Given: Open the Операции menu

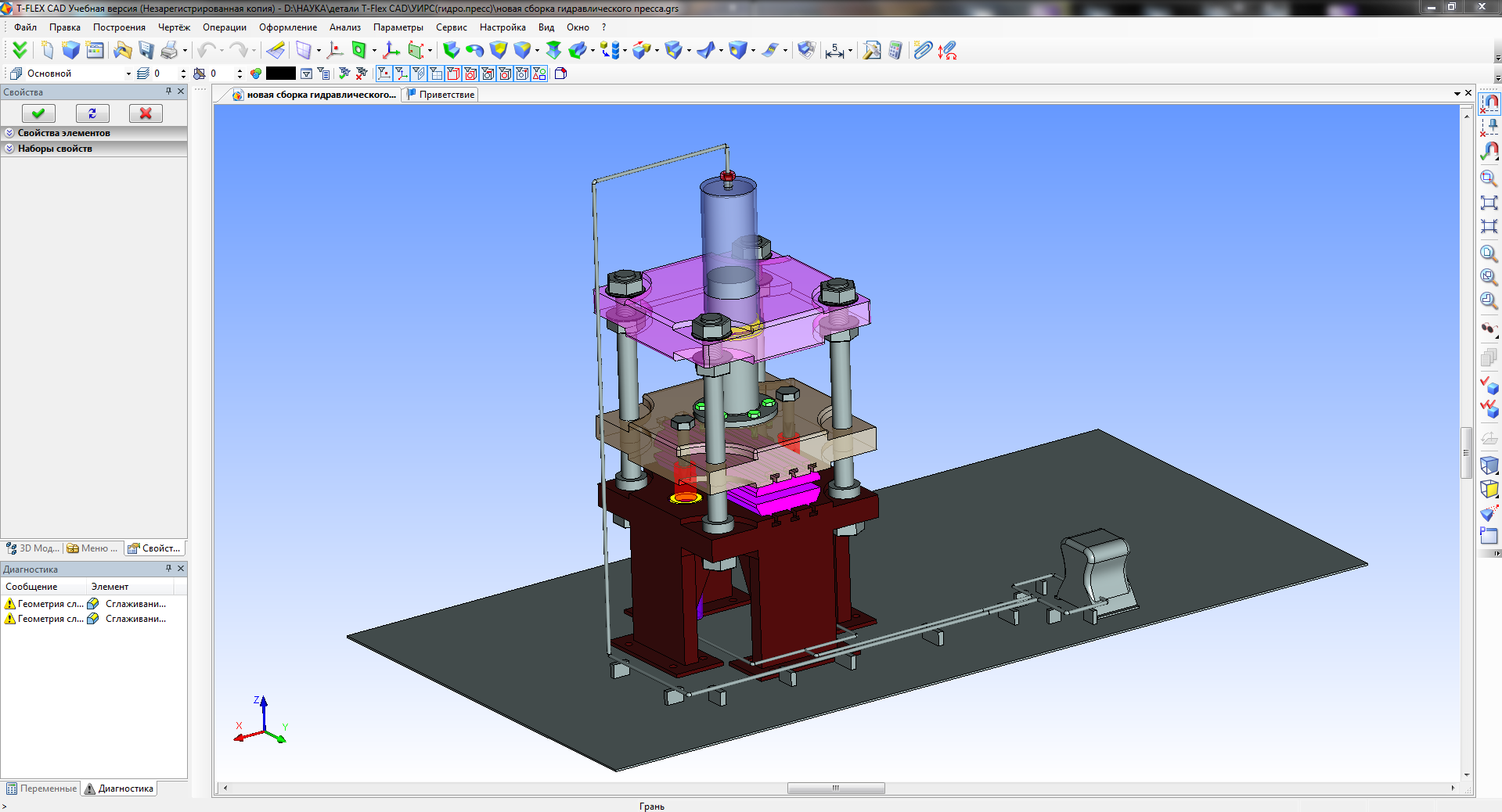Looking at the screenshot, I should pos(224,27).
